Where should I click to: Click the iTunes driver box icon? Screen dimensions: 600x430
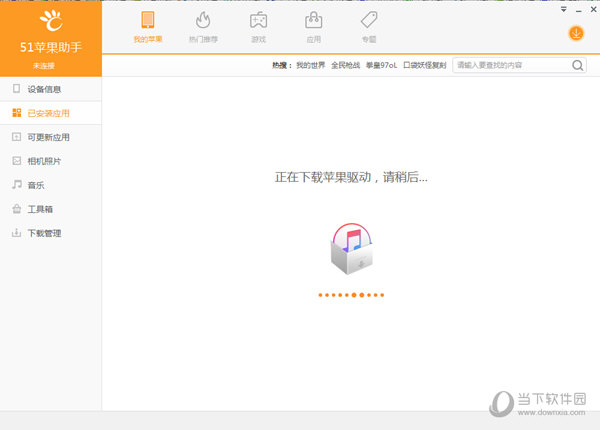point(352,249)
